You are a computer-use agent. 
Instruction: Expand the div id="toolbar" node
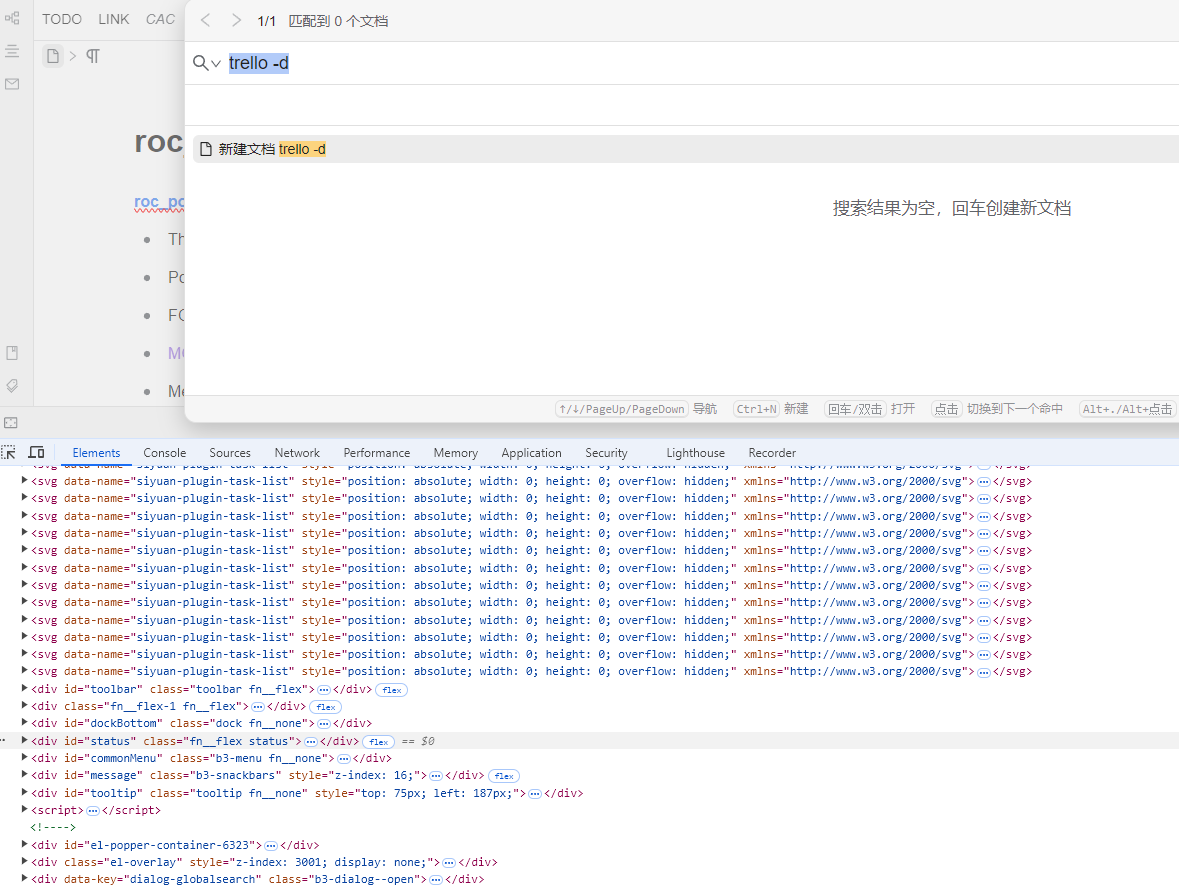(x=25, y=689)
